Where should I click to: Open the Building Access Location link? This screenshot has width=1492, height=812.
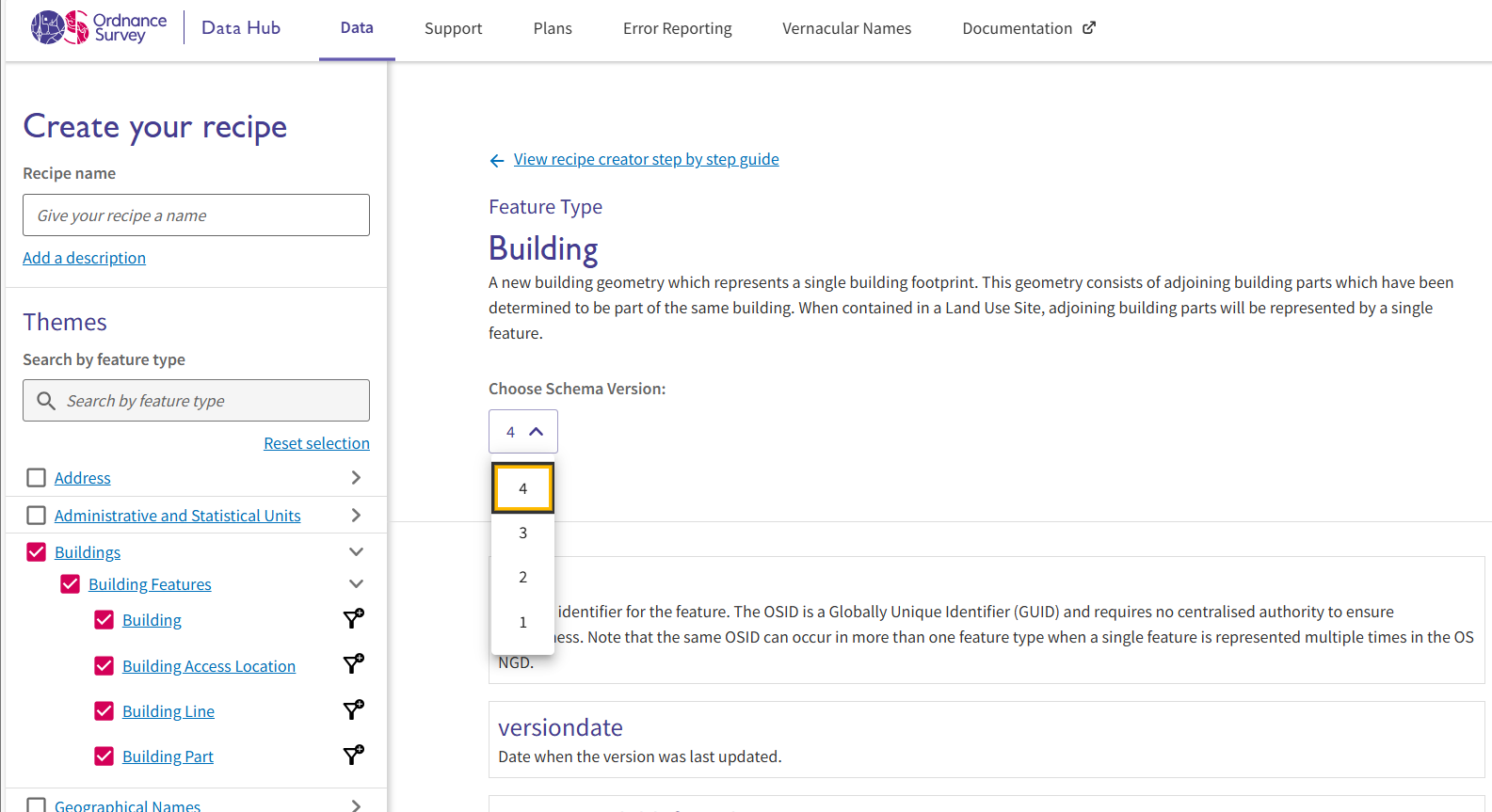(x=209, y=666)
